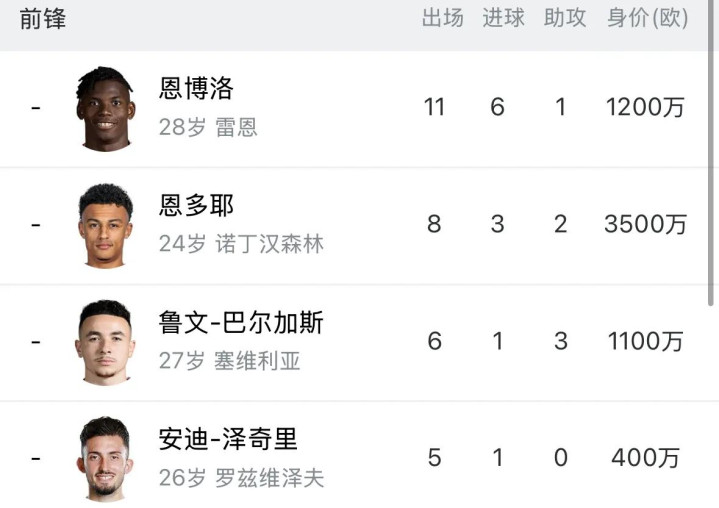Open club text 诺丁汉森林
The width and height of the screenshot is (719, 508).
click(270, 244)
